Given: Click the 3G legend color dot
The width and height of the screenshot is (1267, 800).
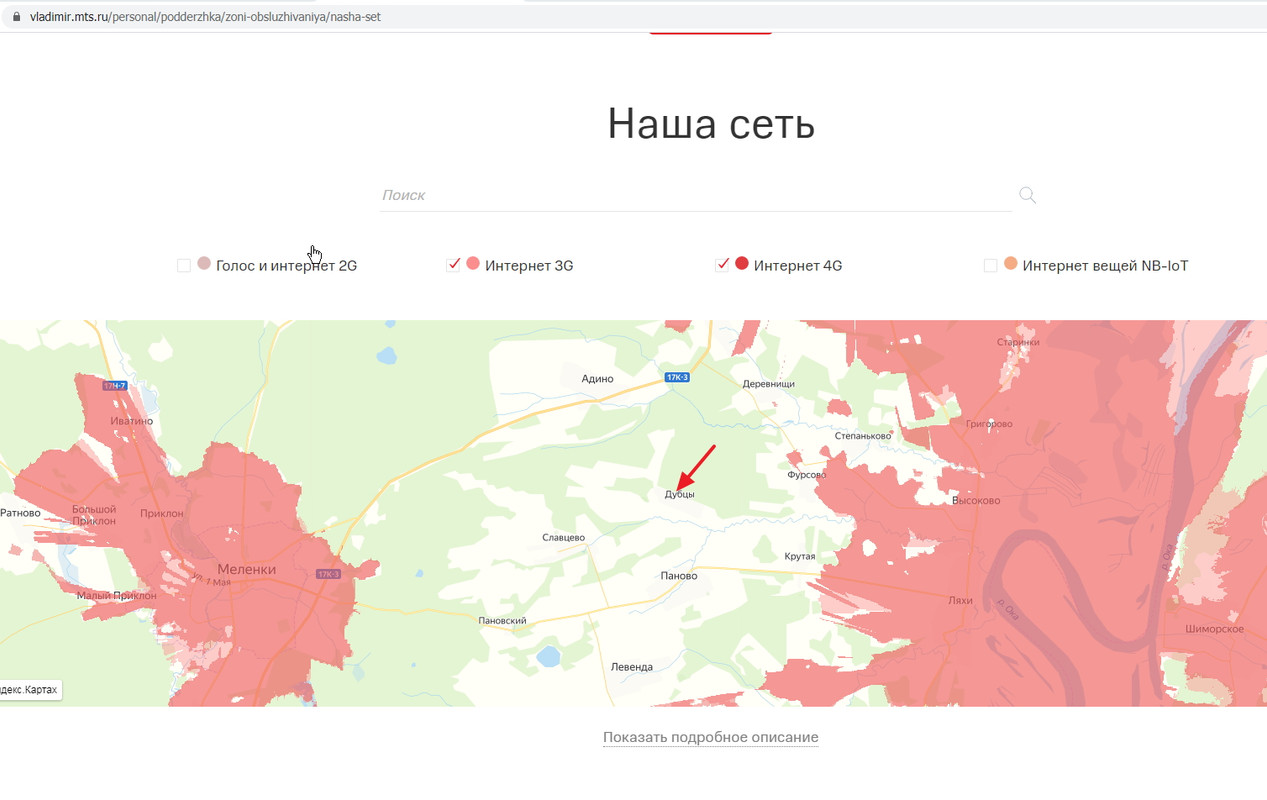Looking at the screenshot, I should click(473, 263).
